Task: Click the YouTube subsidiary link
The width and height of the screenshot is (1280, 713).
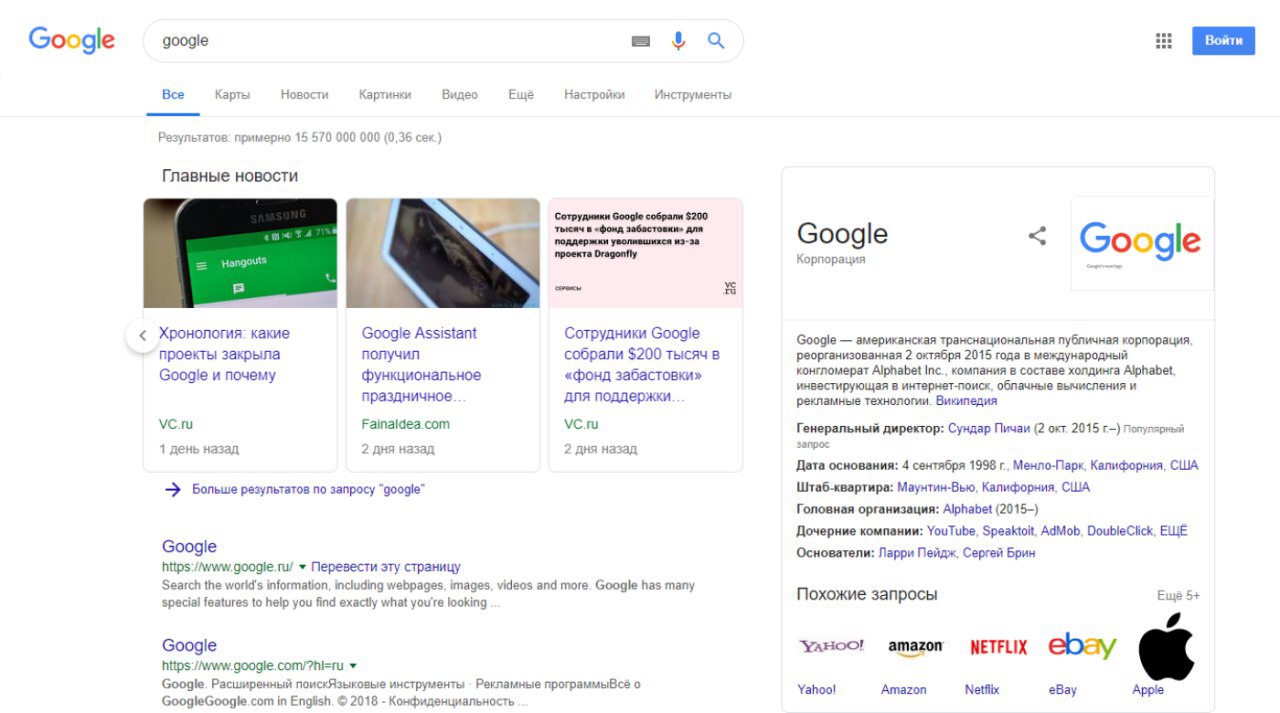Action: pyautogui.click(x=950, y=531)
